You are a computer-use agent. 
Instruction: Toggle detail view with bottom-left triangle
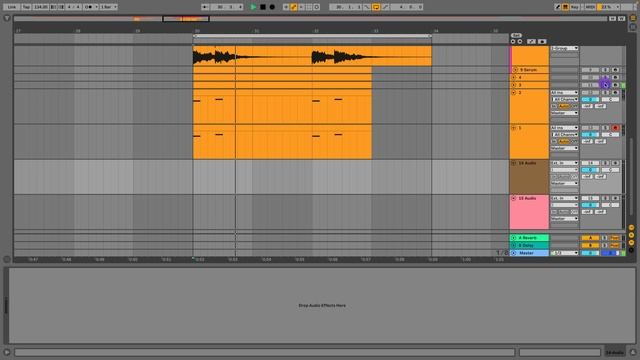click(x=7, y=352)
